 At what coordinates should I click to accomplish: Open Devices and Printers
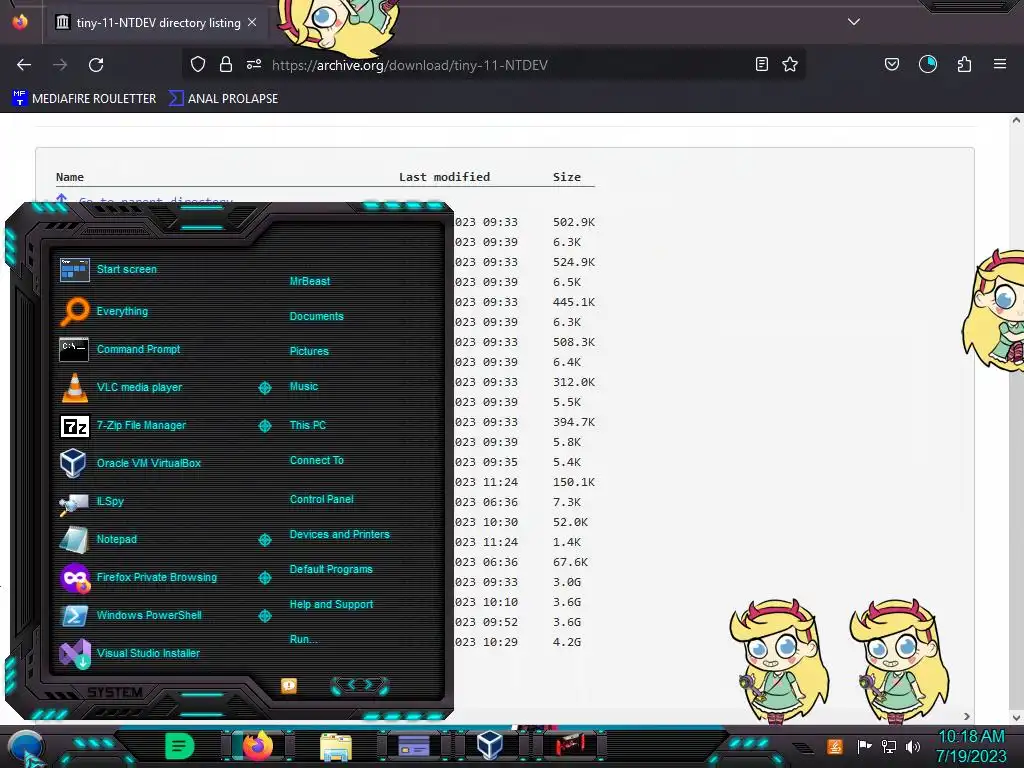(x=340, y=534)
